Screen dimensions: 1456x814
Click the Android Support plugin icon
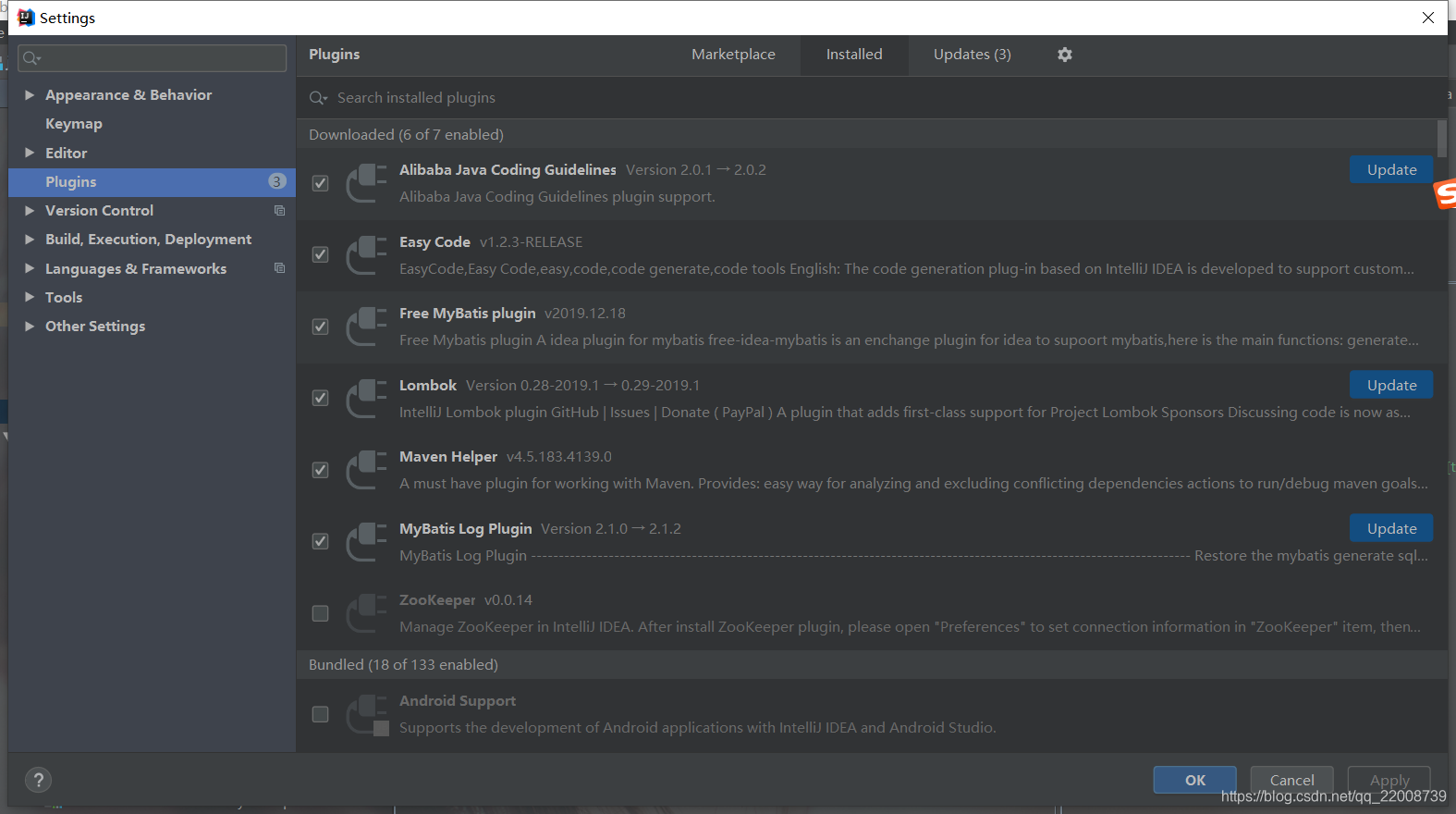click(367, 714)
